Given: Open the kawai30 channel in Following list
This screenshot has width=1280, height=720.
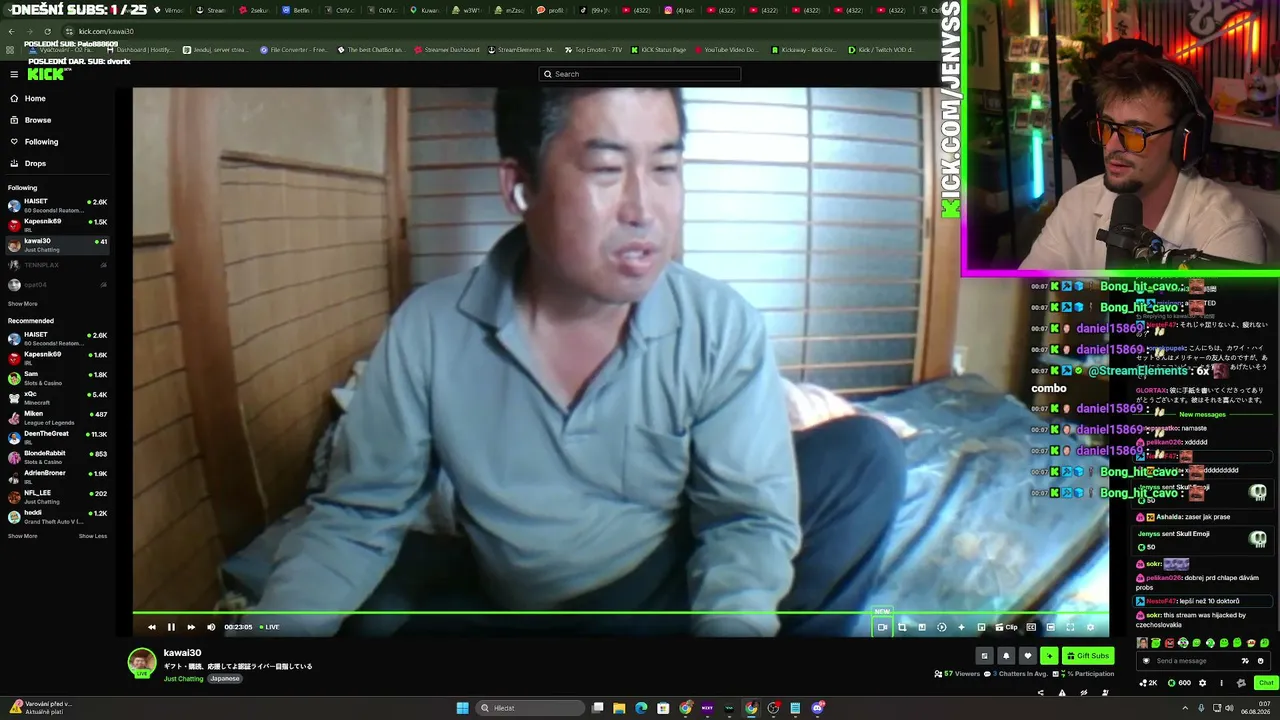Looking at the screenshot, I should tap(56, 245).
